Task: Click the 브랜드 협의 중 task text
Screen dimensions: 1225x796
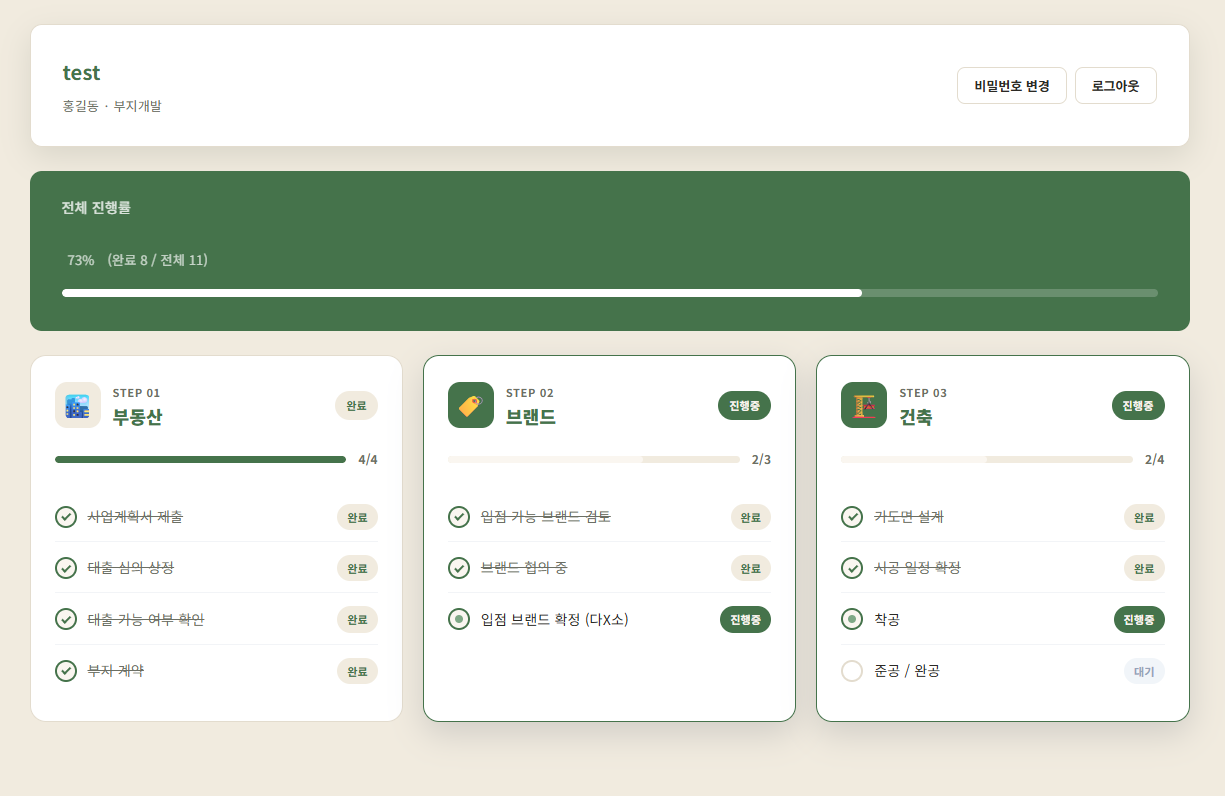Action: [524, 568]
